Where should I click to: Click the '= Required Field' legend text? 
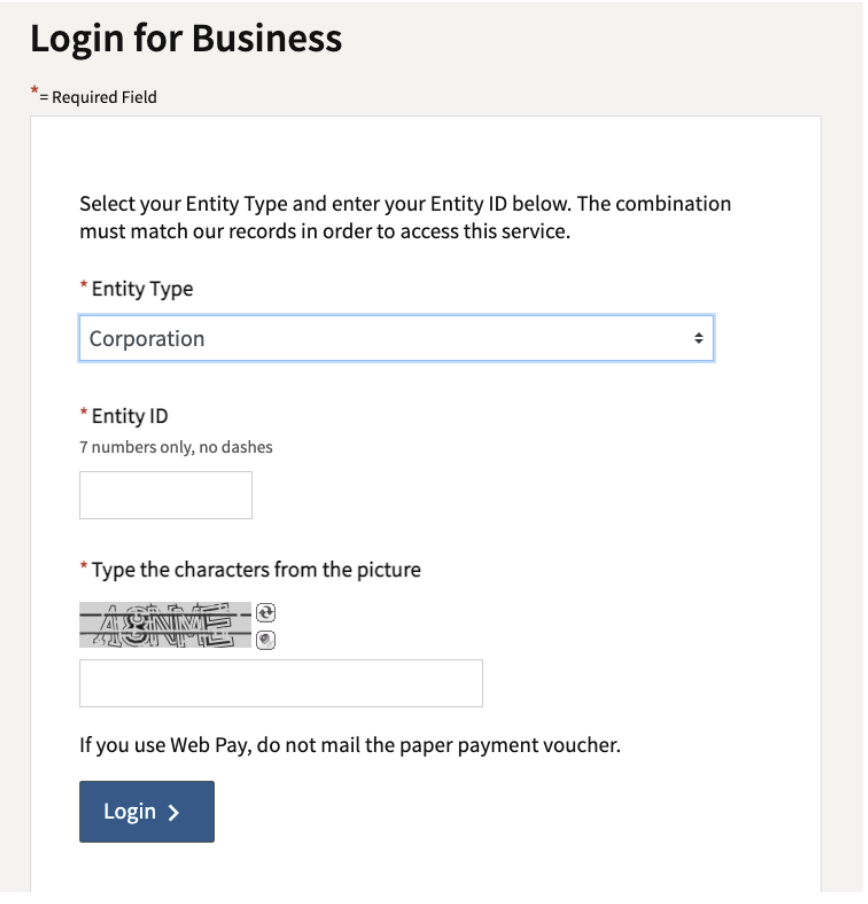(x=99, y=97)
